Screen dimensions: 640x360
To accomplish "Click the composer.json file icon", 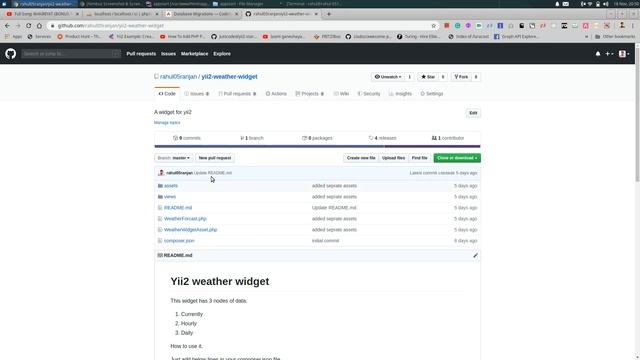I will click(160, 241).
